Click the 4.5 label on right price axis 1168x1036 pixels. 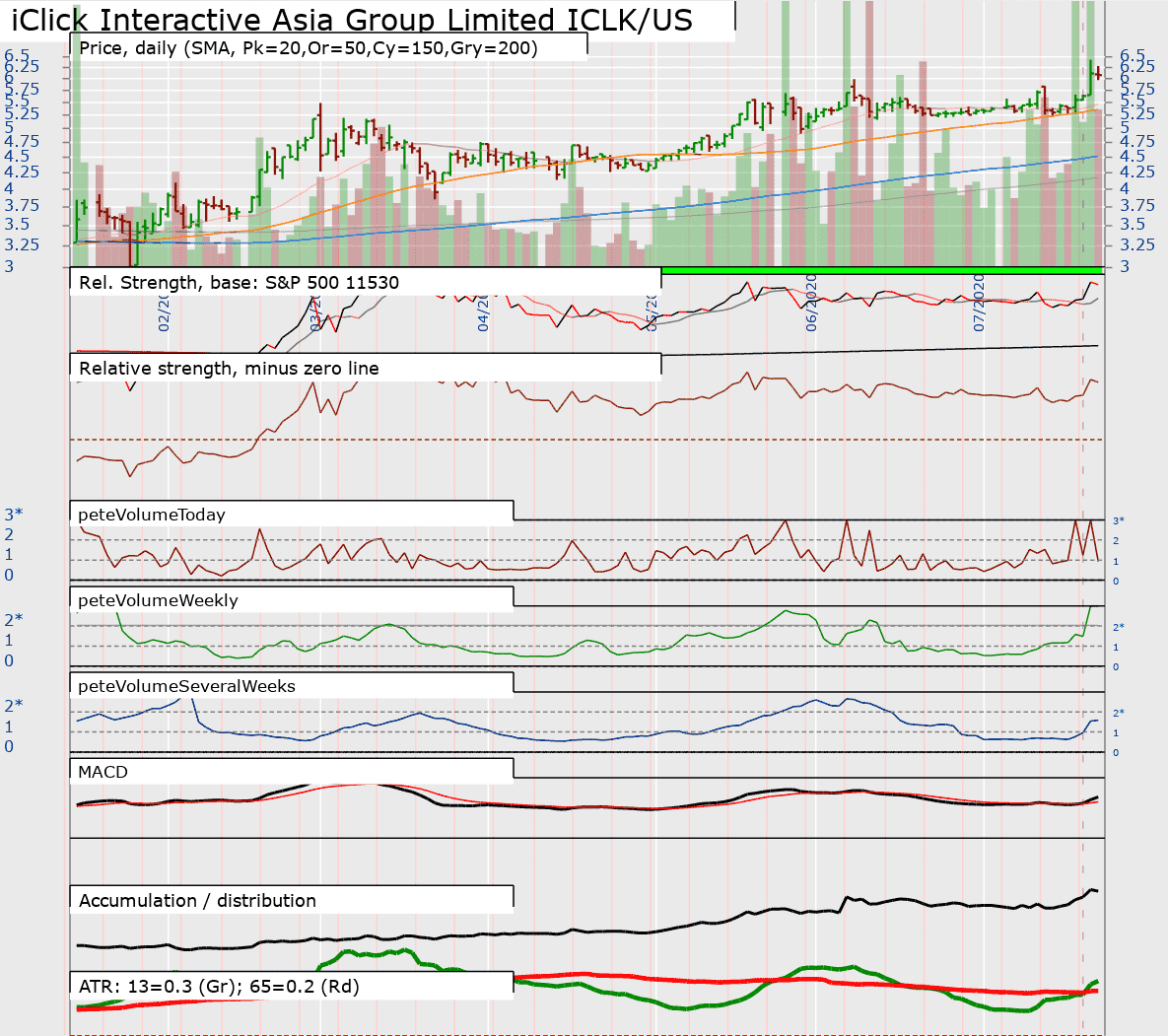[1133, 157]
